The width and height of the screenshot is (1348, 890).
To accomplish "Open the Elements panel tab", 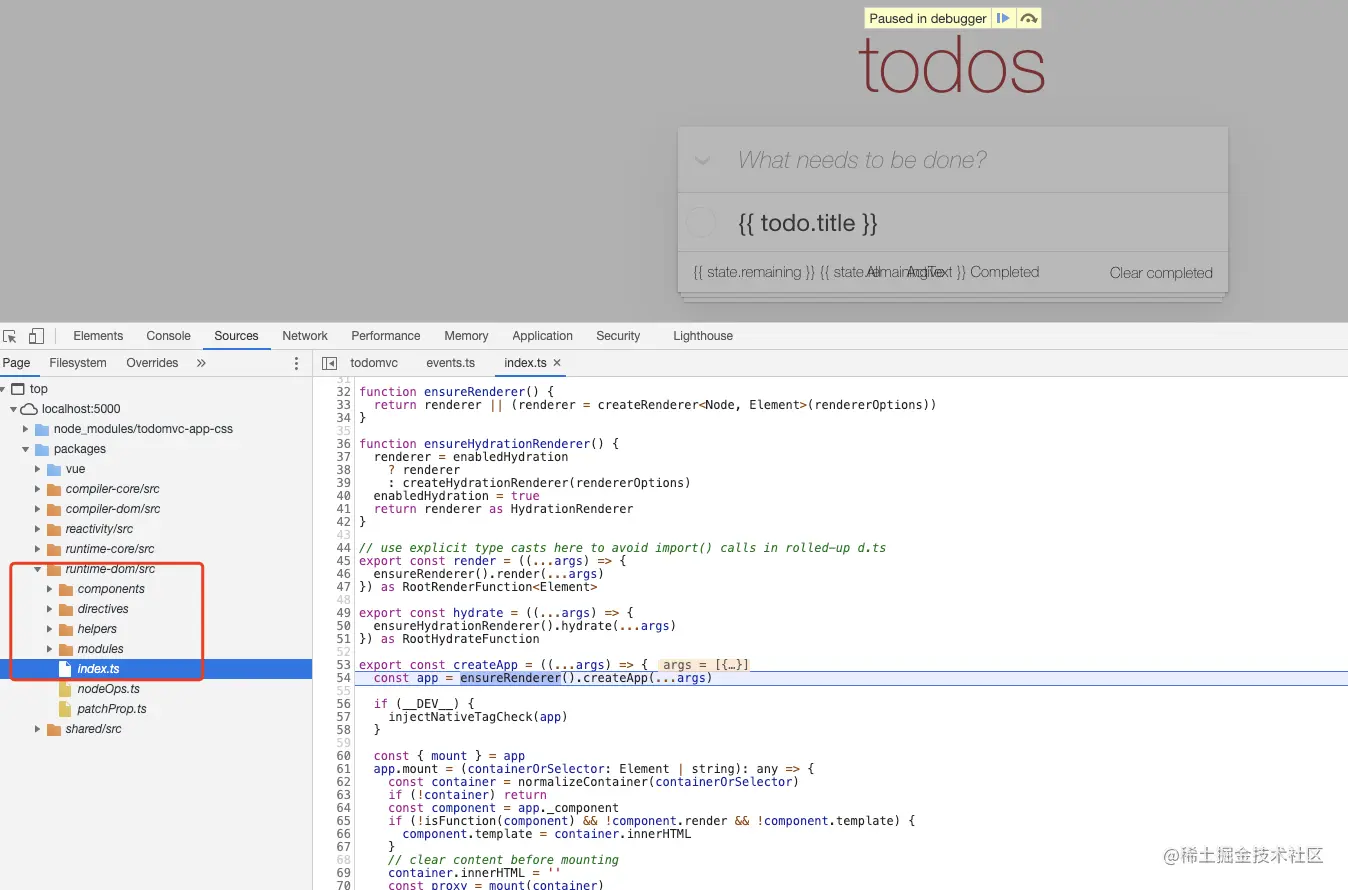I will (98, 336).
